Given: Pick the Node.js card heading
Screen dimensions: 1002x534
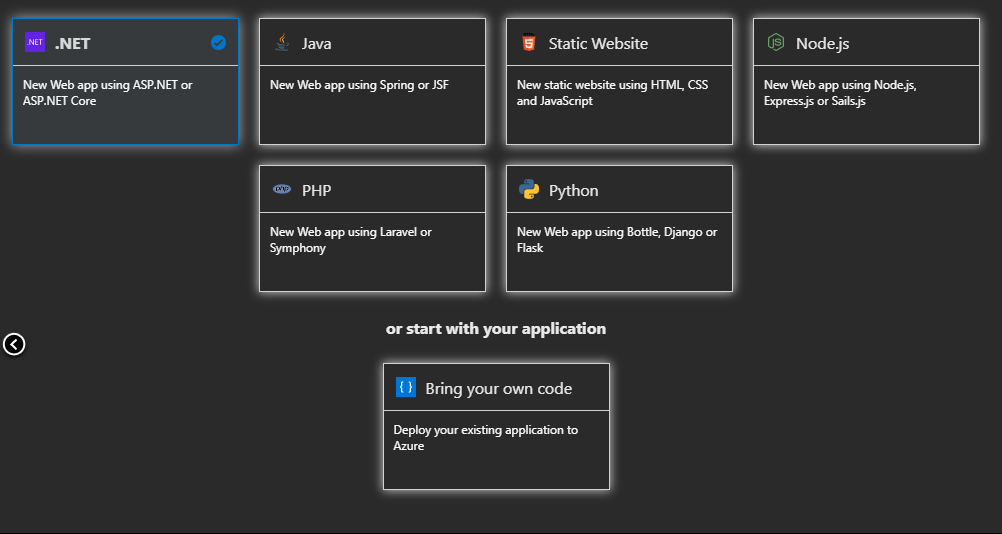Looking at the screenshot, I should (822, 43).
